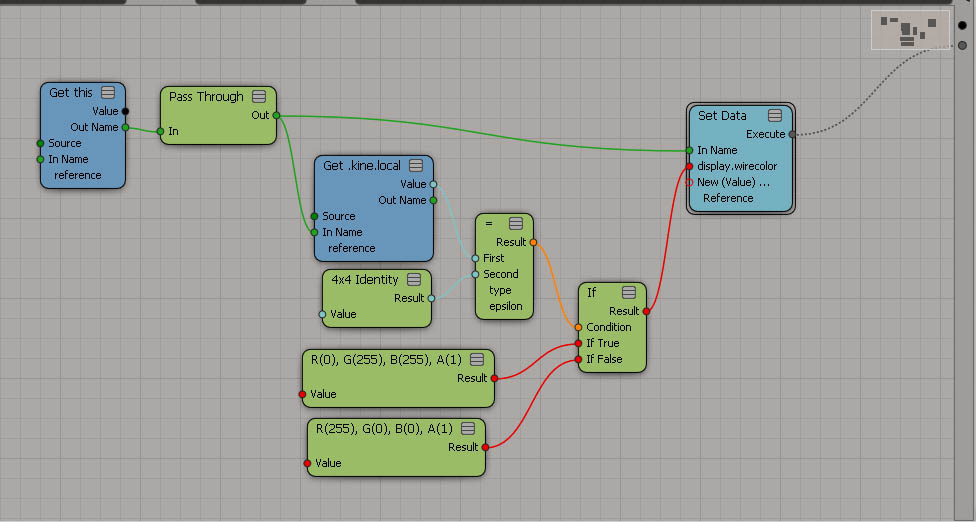
Task: Click the If False port on If node
Action: [578, 360]
